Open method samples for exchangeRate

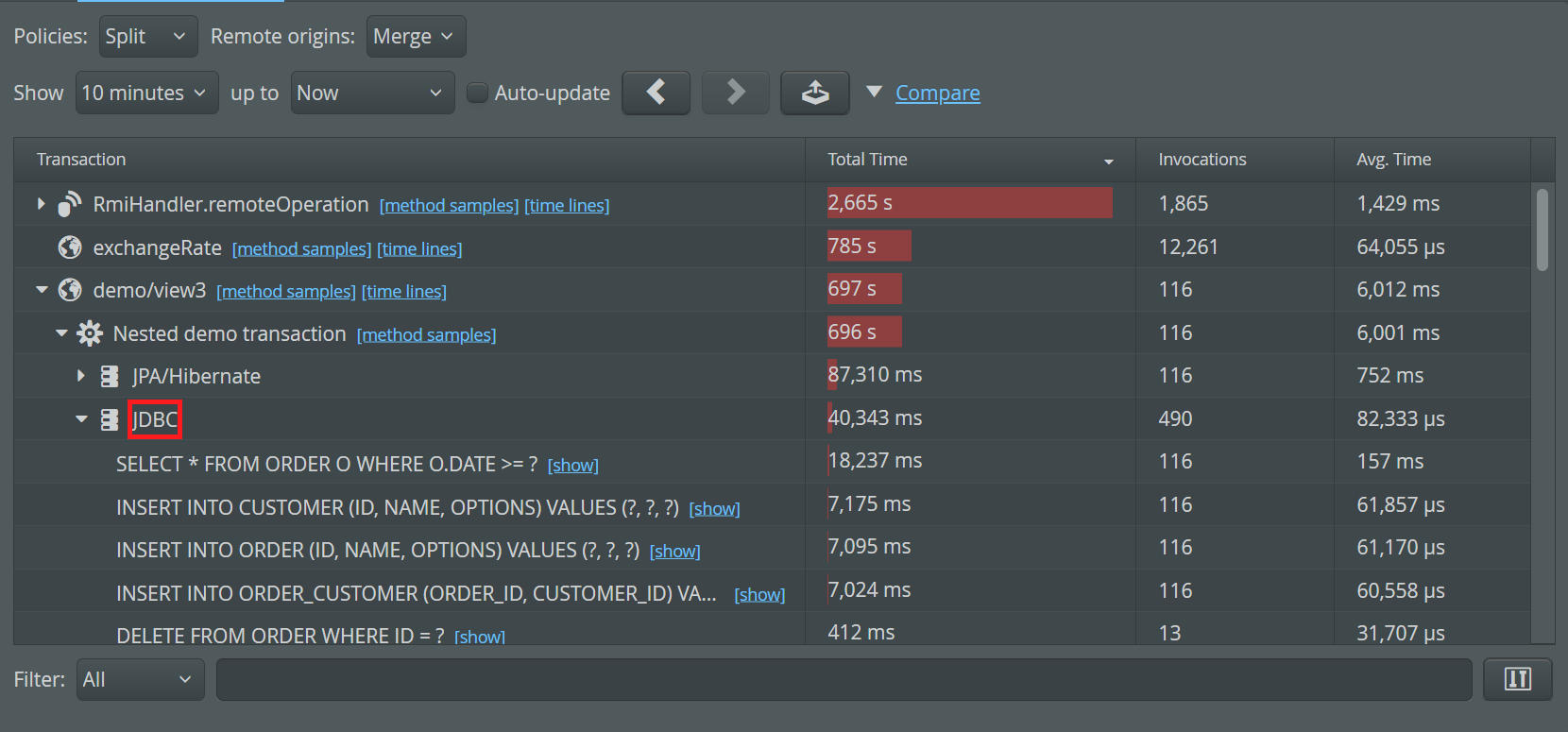pyautogui.click(x=301, y=248)
